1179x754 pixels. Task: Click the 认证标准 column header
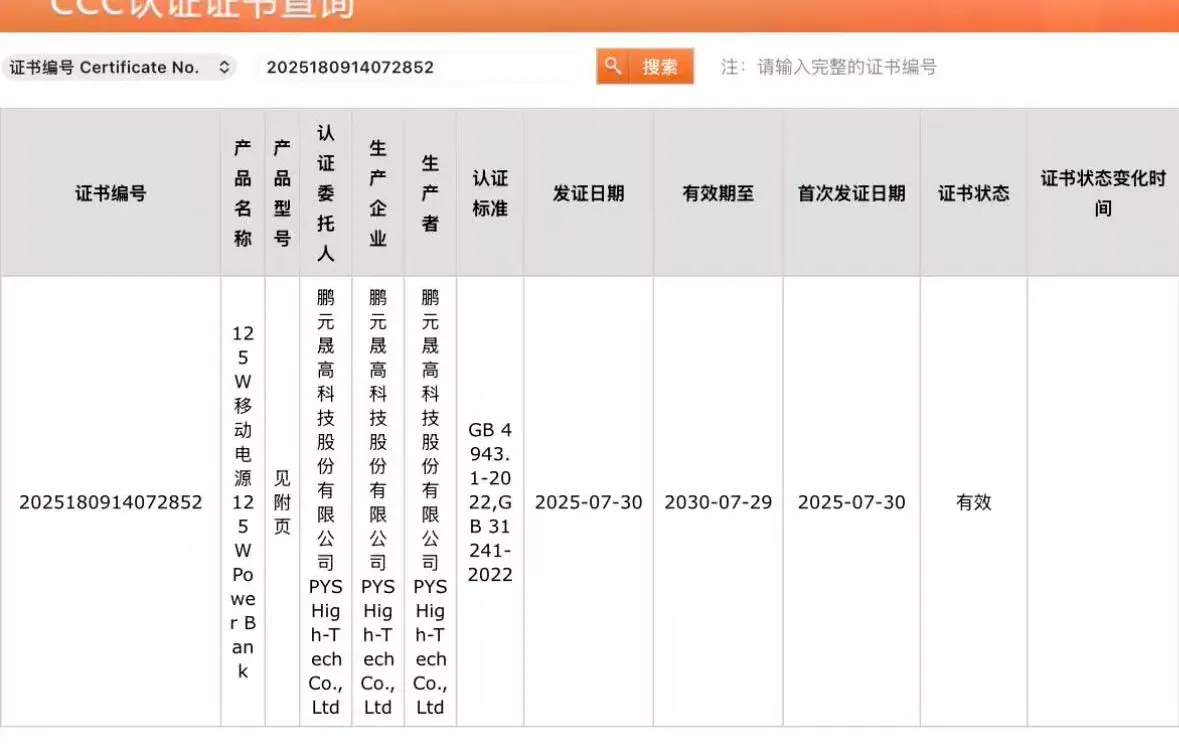[490, 193]
